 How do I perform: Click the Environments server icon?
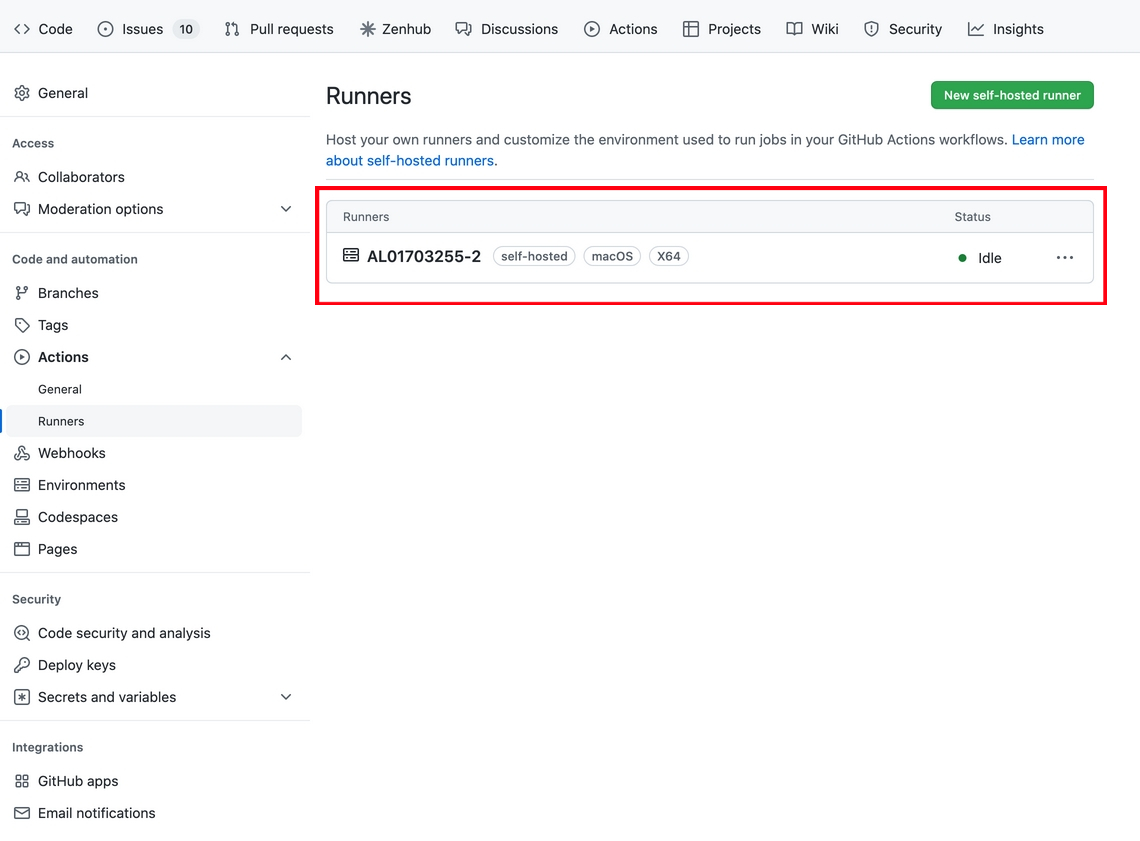pos(22,485)
